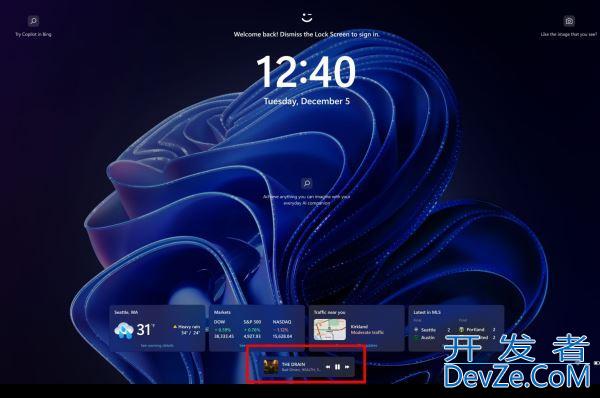Click the Tuesday, December 5 date
600x398 pixels.
(307, 101)
